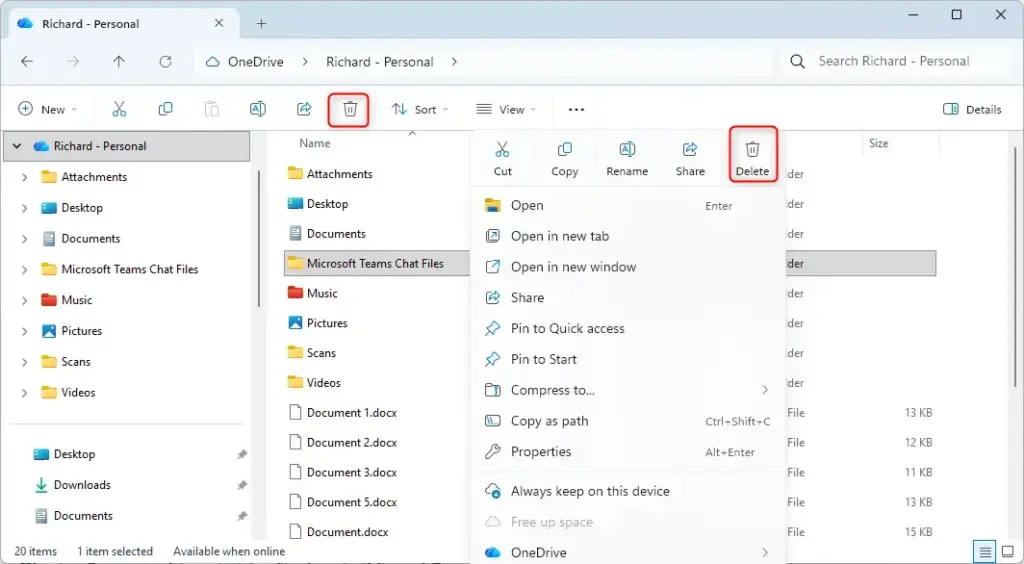This screenshot has height=564, width=1024.
Task: Click the Cut scissors icon in toolbar
Action: click(119, 109)
